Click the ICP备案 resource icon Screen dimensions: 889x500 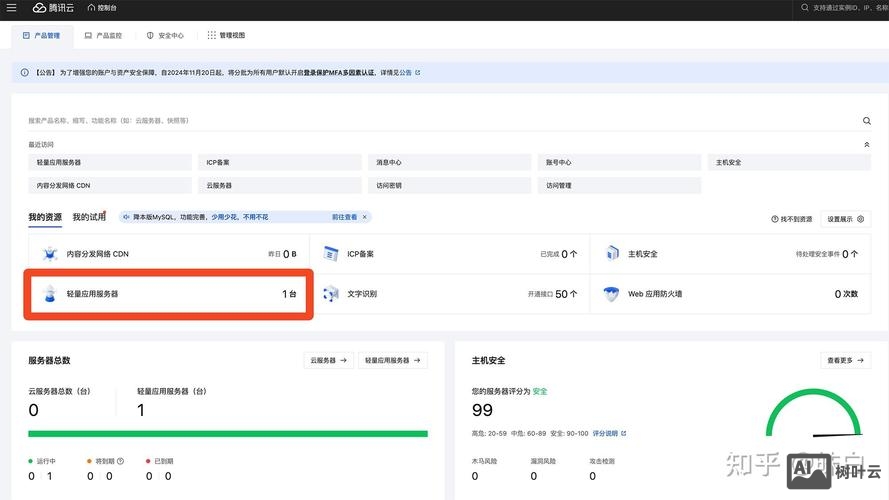[x=331, y=254]
